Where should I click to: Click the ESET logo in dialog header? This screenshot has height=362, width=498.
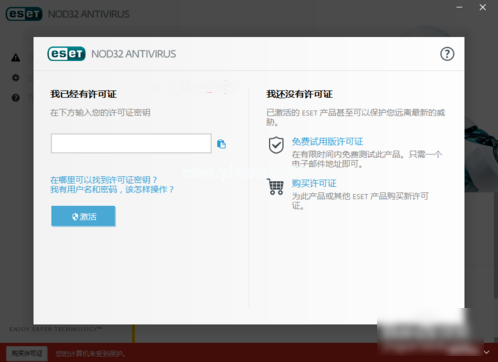66,54
